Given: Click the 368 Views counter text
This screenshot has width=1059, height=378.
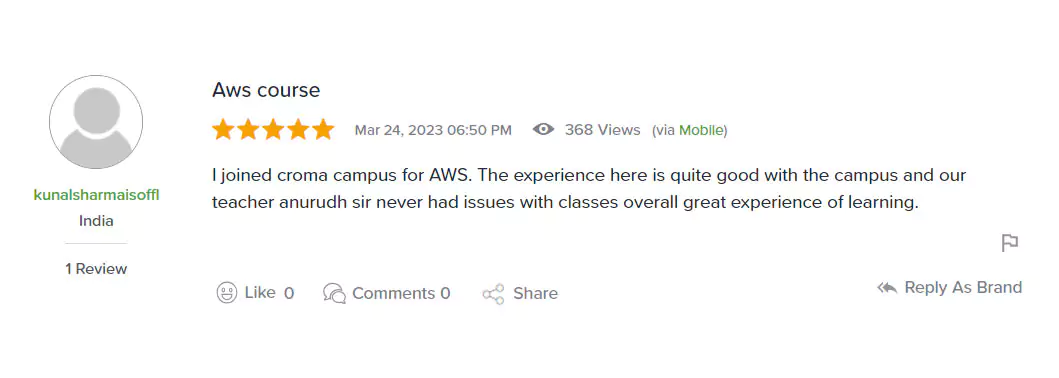Looking at the screenshot, I should coord(602,130).
